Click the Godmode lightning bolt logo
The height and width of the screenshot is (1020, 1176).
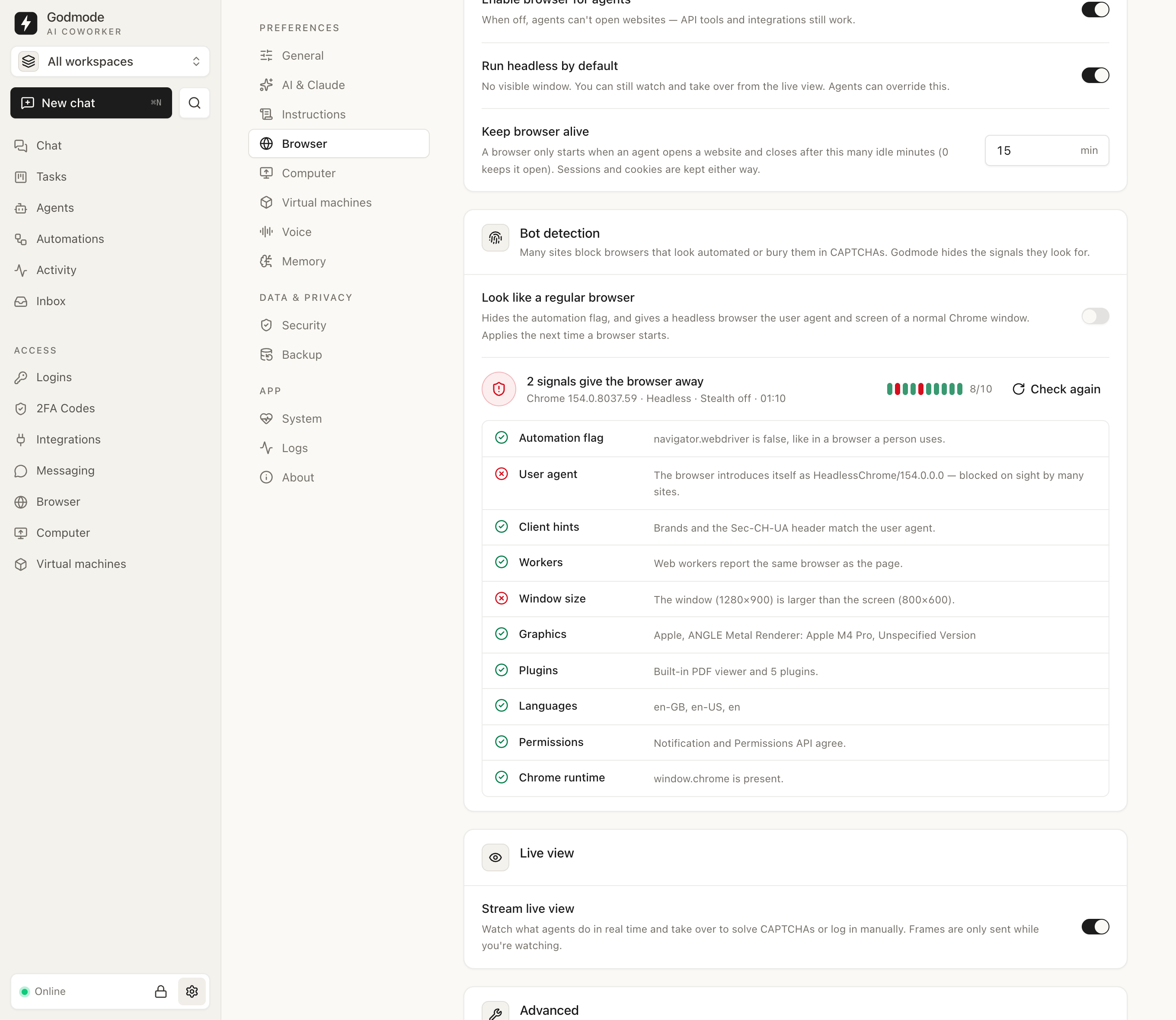(x=26, y=23)
